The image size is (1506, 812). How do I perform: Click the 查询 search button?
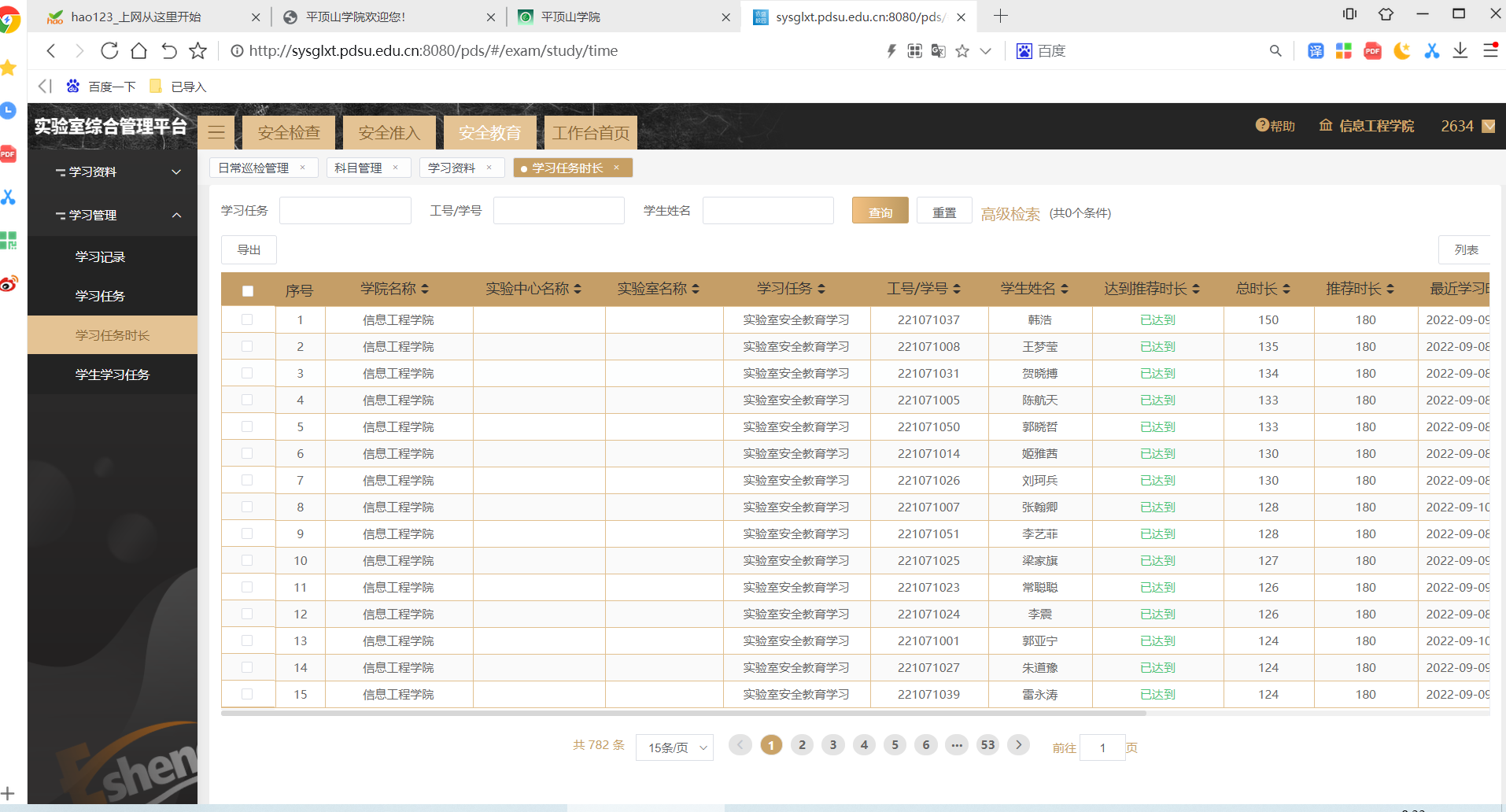coord(880,212)
